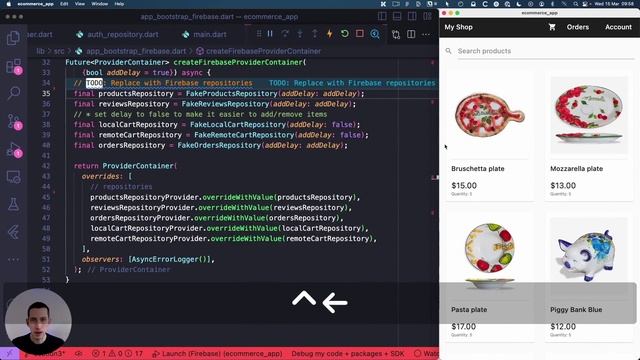The image size is (640, 360).
Task: Click the search magnifier icon in app
Action: pos(449,51)
